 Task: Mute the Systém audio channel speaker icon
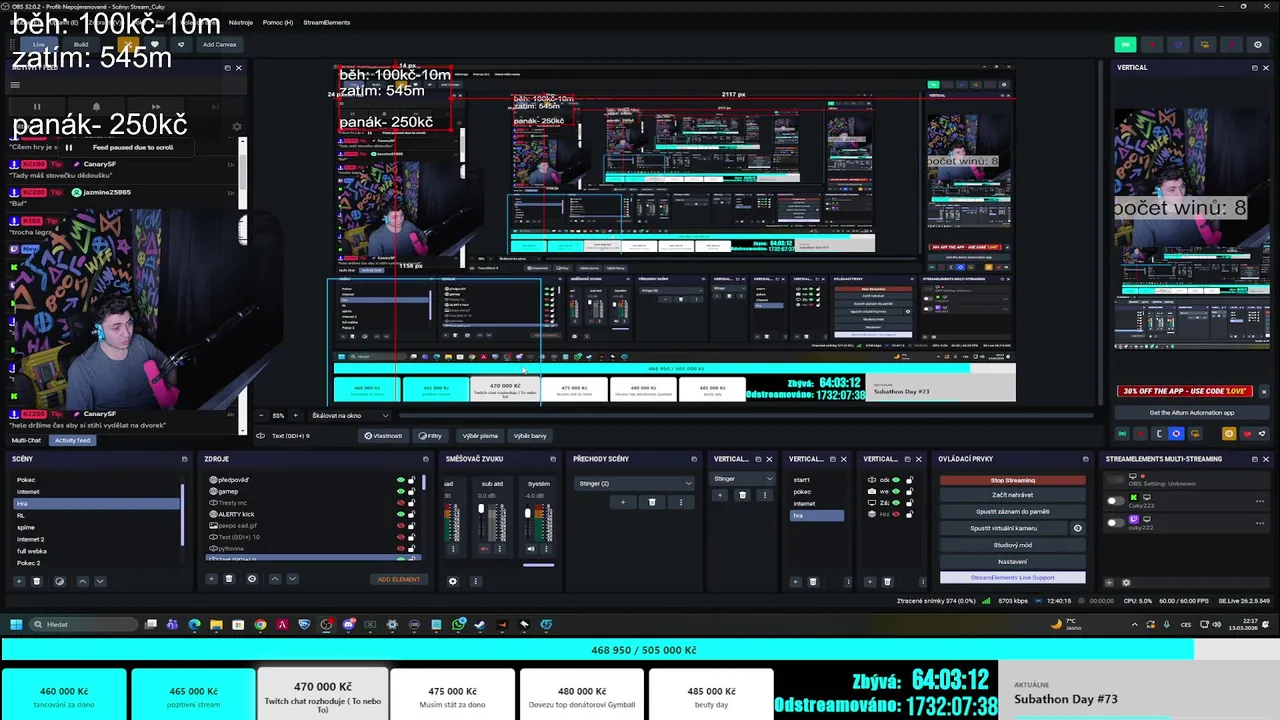point(531,548)
